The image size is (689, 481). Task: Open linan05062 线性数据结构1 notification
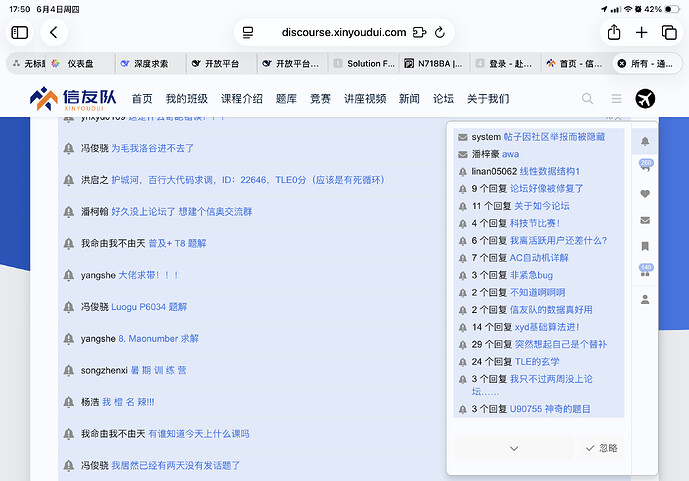pyautogui.click(x=539, y=171)
